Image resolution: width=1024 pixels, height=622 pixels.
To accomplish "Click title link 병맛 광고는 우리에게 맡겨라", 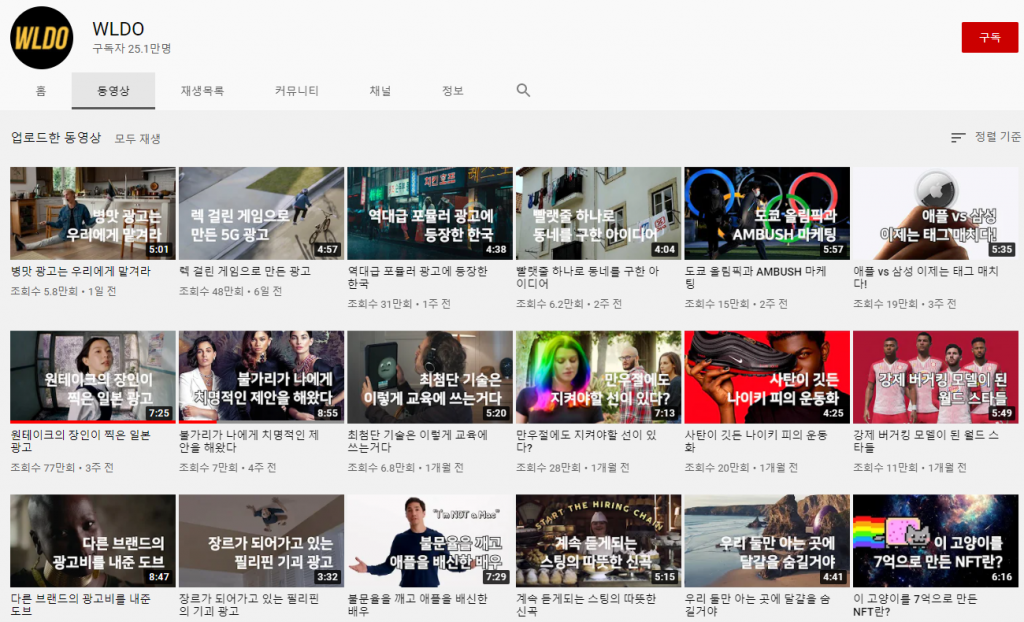I will click(x=80, y=271).
